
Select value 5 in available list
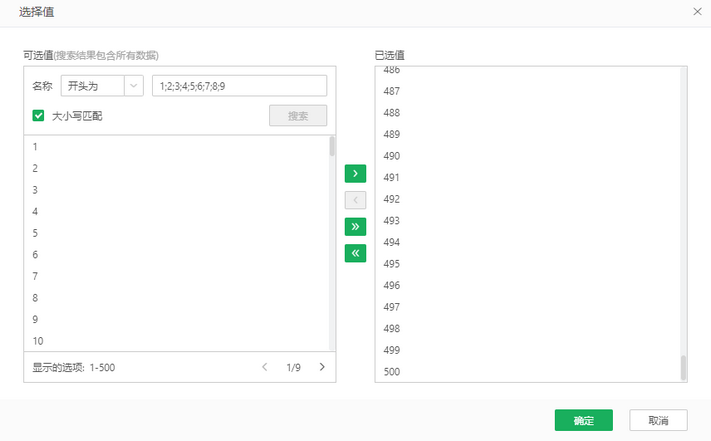35,233
